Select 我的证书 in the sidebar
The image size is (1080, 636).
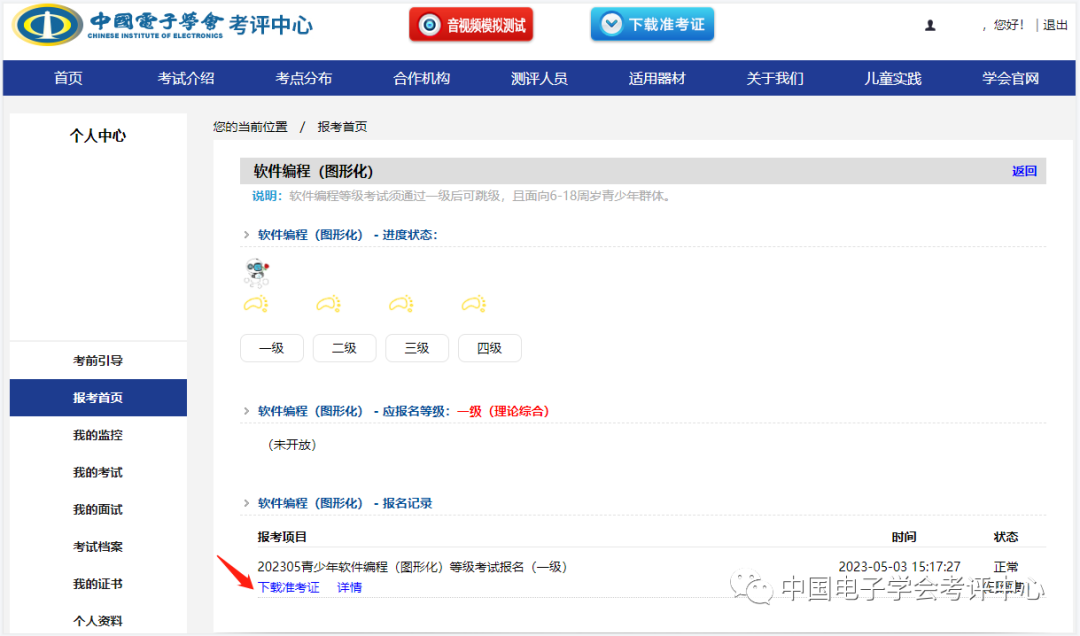coord(98,584)
